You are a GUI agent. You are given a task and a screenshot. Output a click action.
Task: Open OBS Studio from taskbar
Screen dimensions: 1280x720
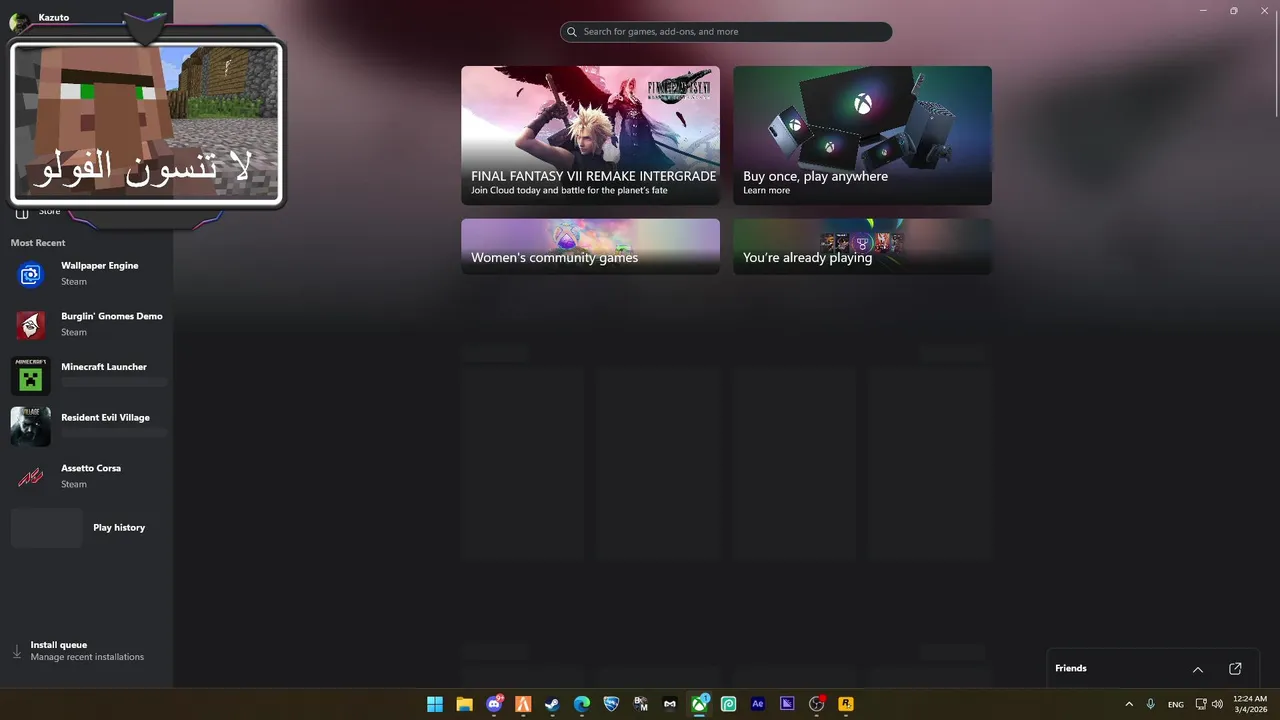(816, 704)
